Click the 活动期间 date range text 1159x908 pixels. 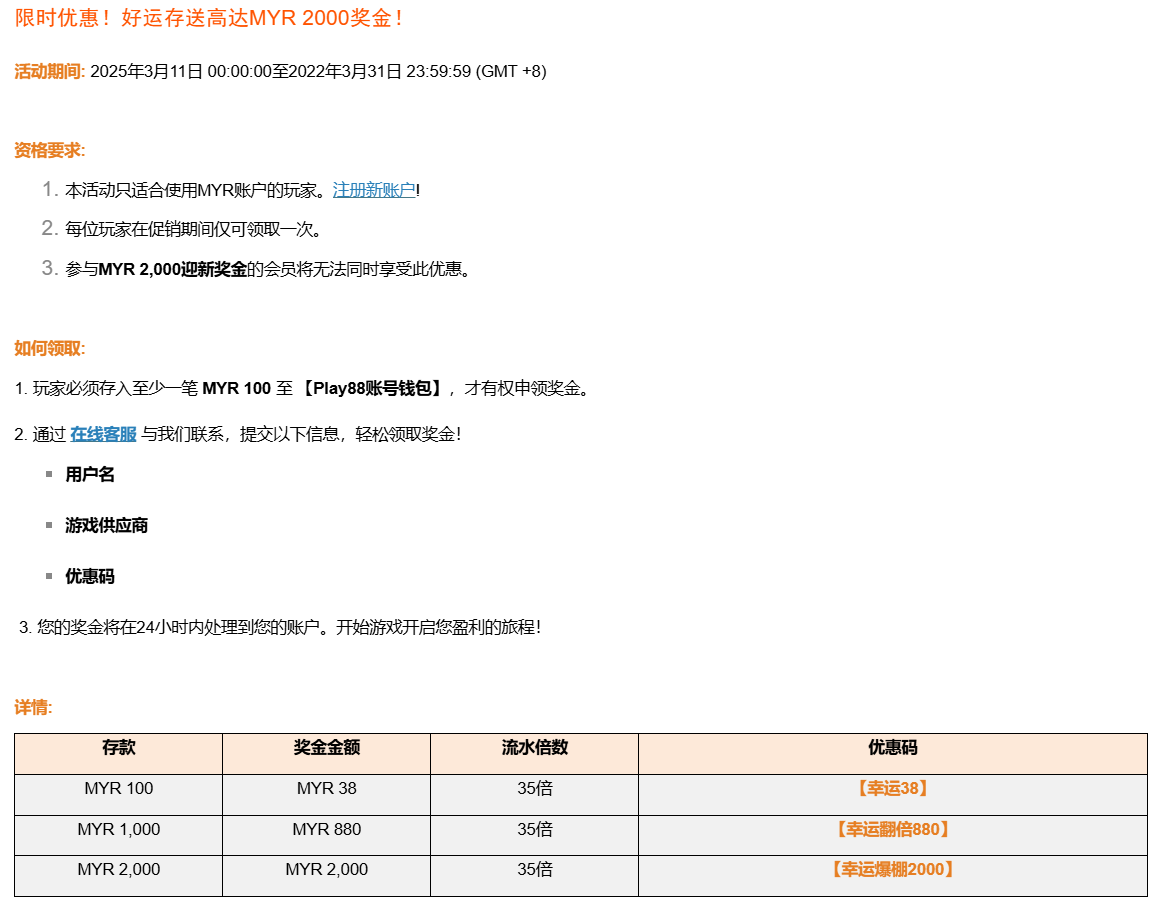pos(318,71)
